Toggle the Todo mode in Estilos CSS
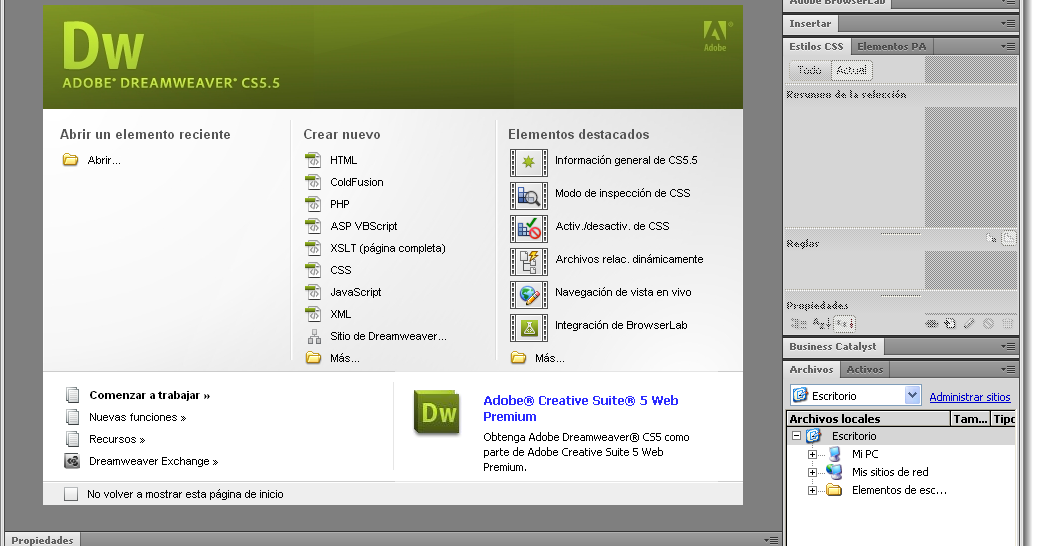The image size is (1039, 546). click(809, 70)
